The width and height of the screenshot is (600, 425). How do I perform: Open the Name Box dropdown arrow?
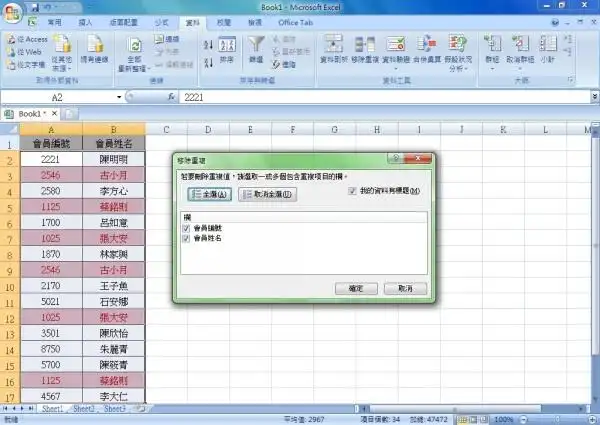coord(119,97)
